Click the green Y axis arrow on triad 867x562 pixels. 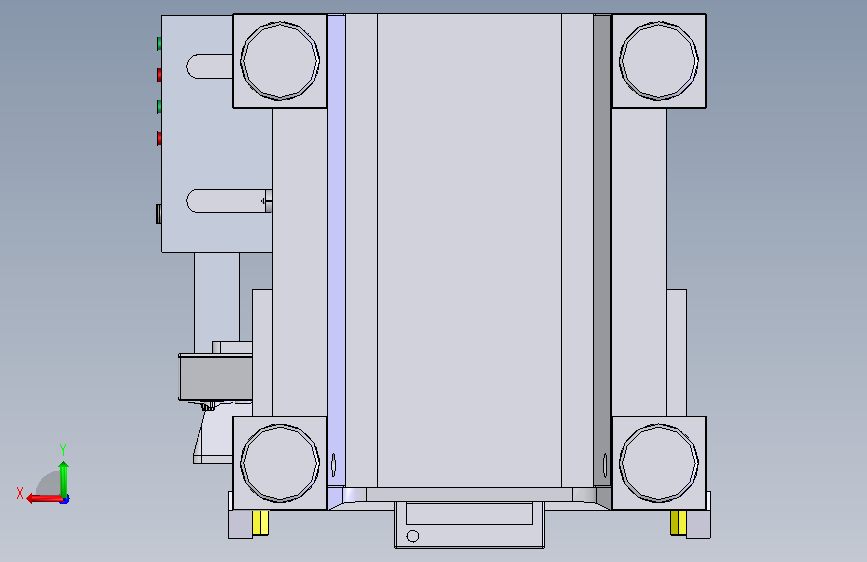pyautogui.click(x=64, y=478)
